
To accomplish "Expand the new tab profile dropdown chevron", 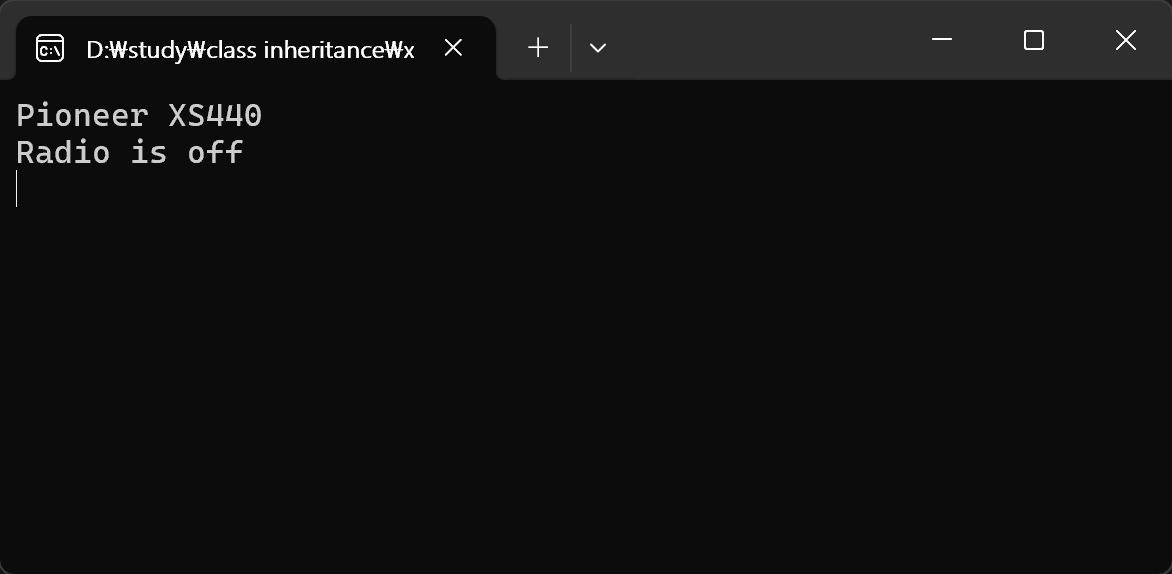I will tap(598, 48).
